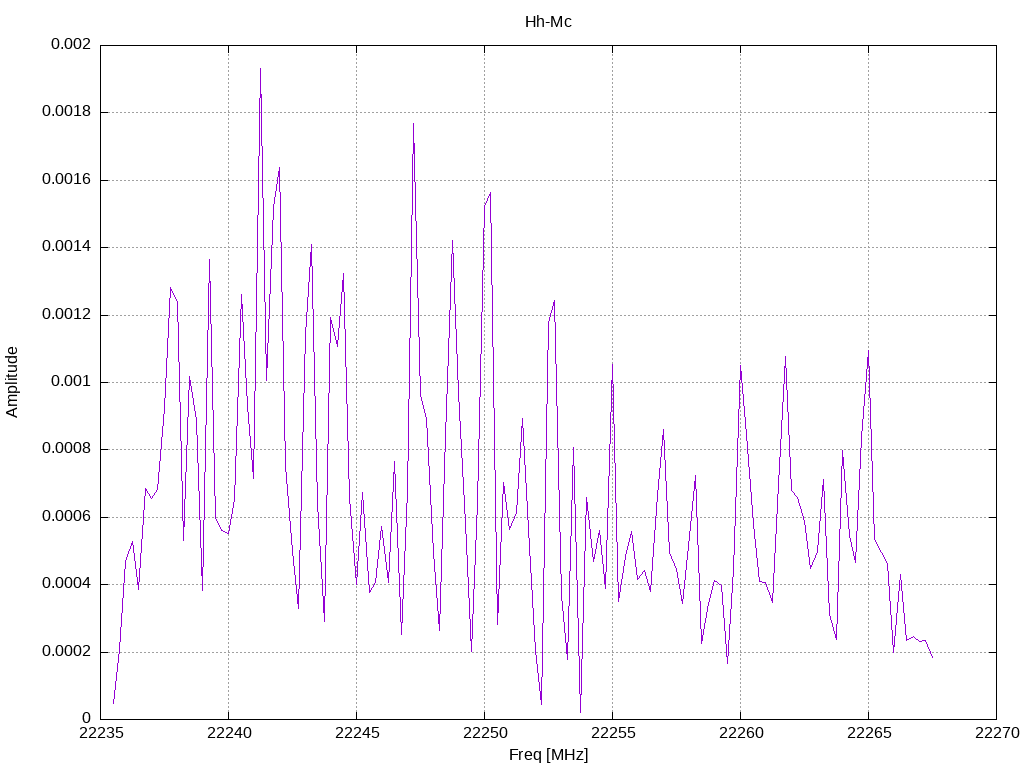The image size is (1024, 768).
Task: Select the Amplitude y-axis label
Action: 12,382
